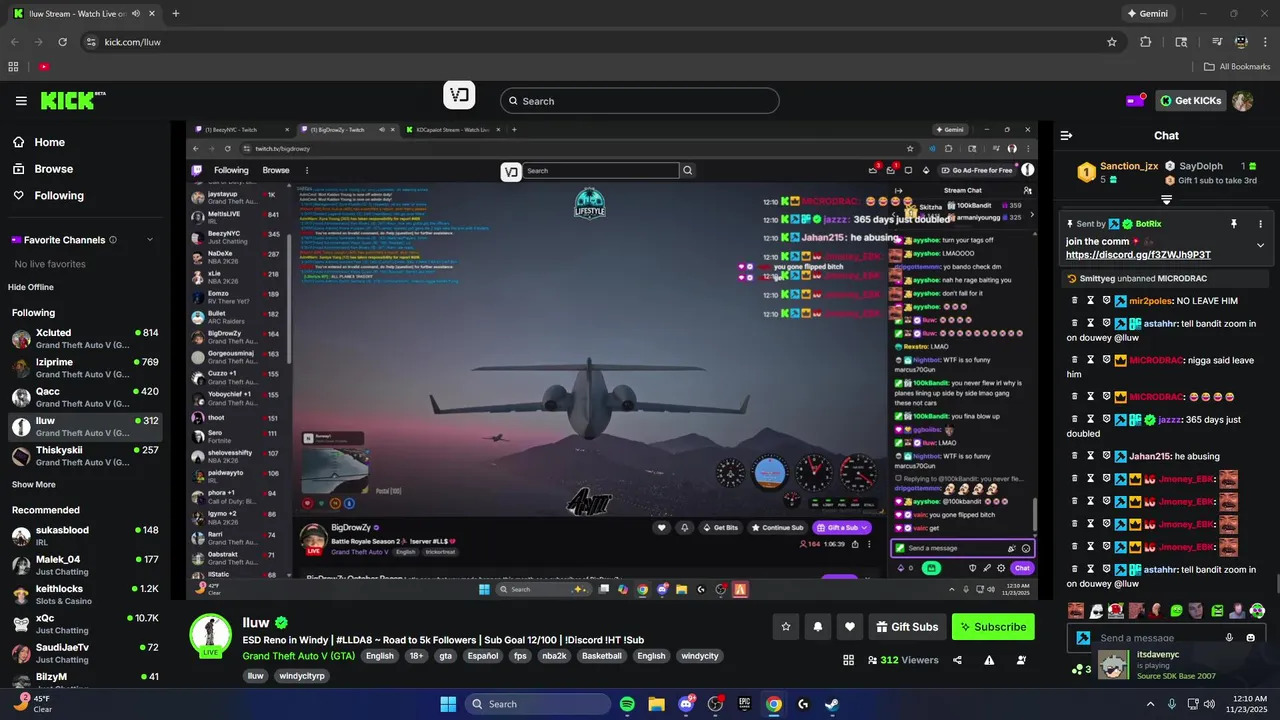Open the user profile avatar menu
The height and width of the screenshot is (720, 1280).
coord(1243,101)
